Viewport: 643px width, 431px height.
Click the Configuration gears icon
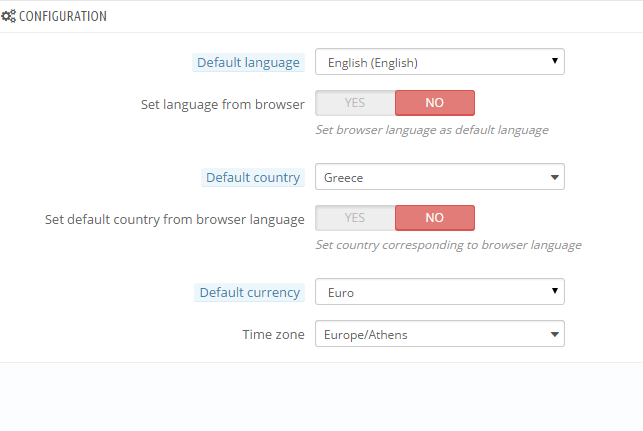pos(9,17)
